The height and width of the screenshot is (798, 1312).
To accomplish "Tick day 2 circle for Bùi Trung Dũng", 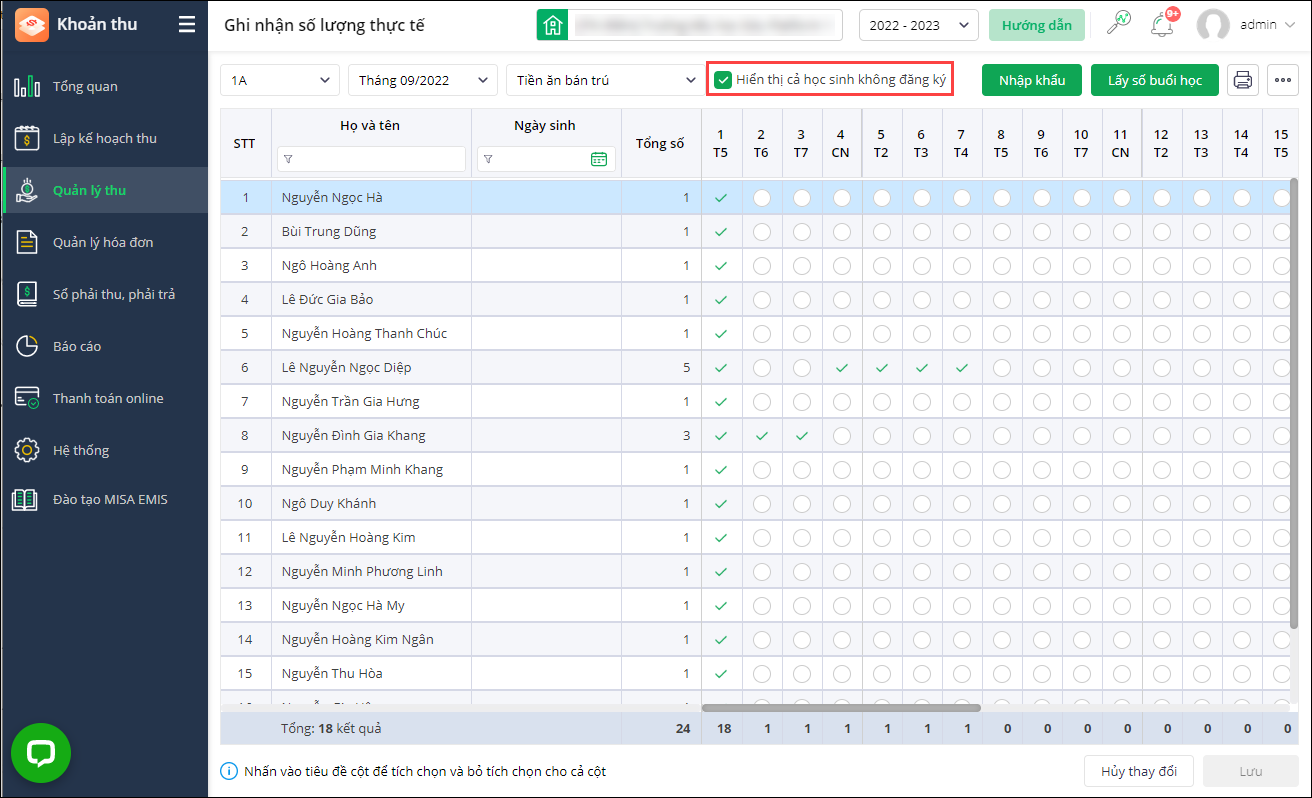I will [x=761, y=232].
